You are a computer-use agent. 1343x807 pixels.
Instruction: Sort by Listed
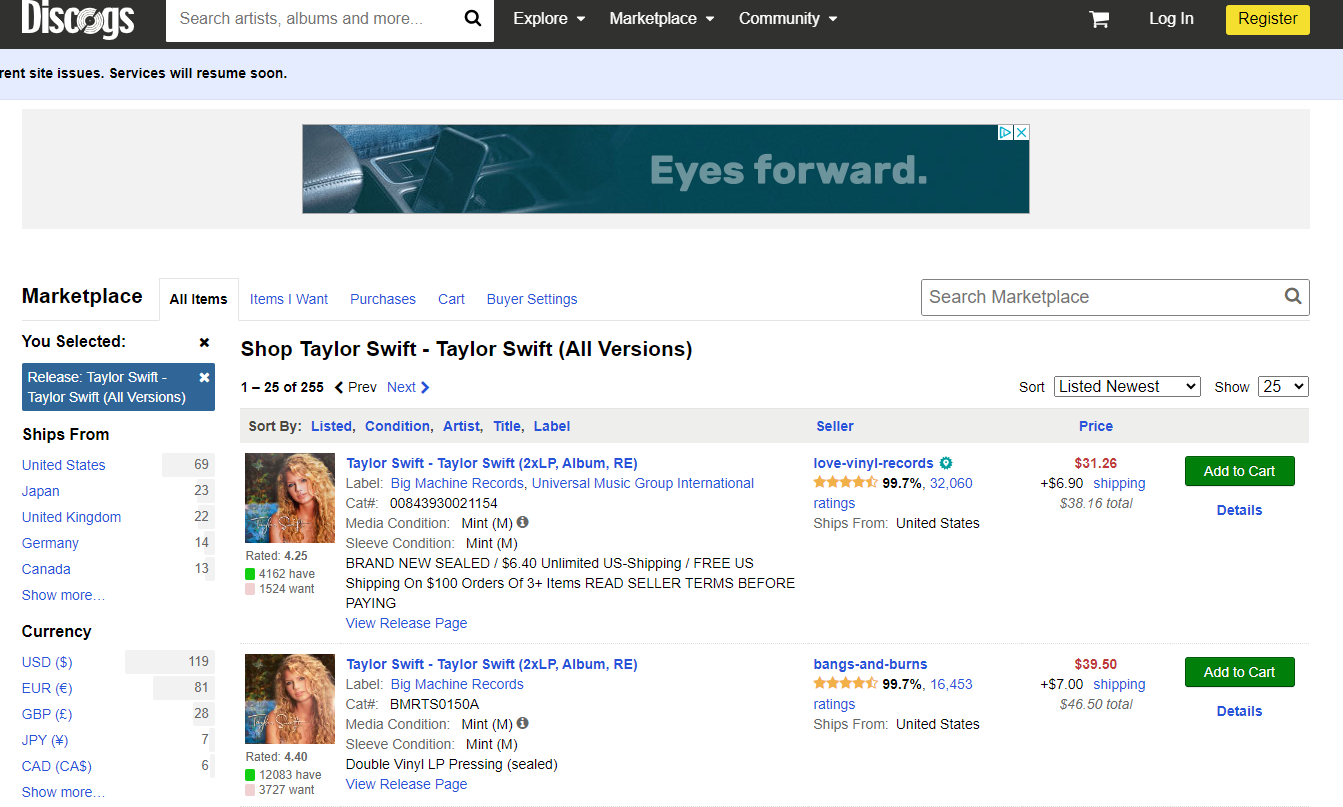[331, 426]
